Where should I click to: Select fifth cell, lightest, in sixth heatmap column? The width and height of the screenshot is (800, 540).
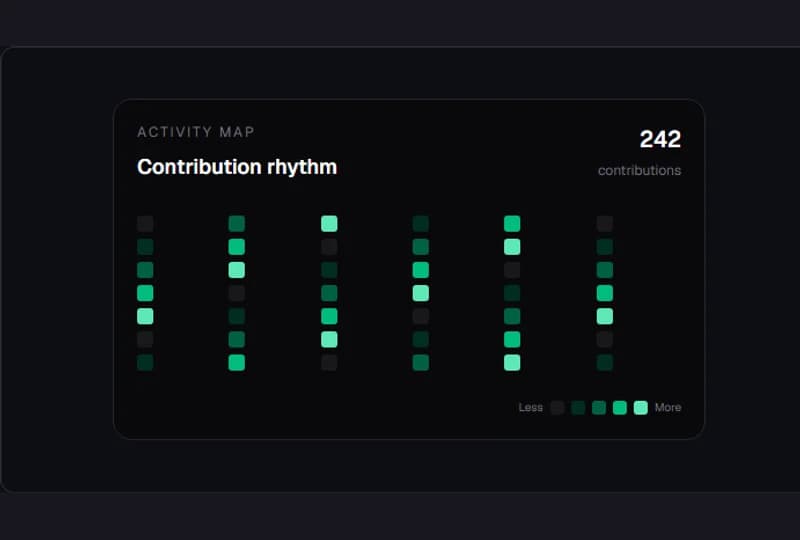click(605, 316)
